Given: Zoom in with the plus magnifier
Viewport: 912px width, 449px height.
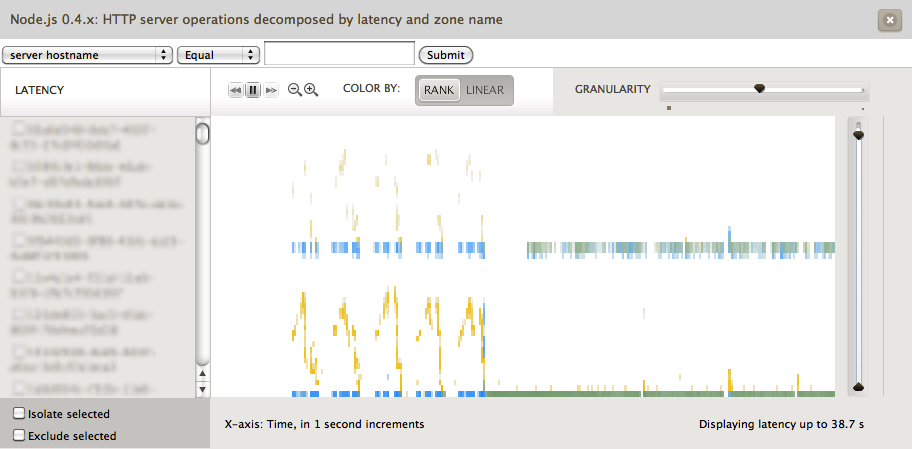Looking at the screenshot, I should pos(311,90).
